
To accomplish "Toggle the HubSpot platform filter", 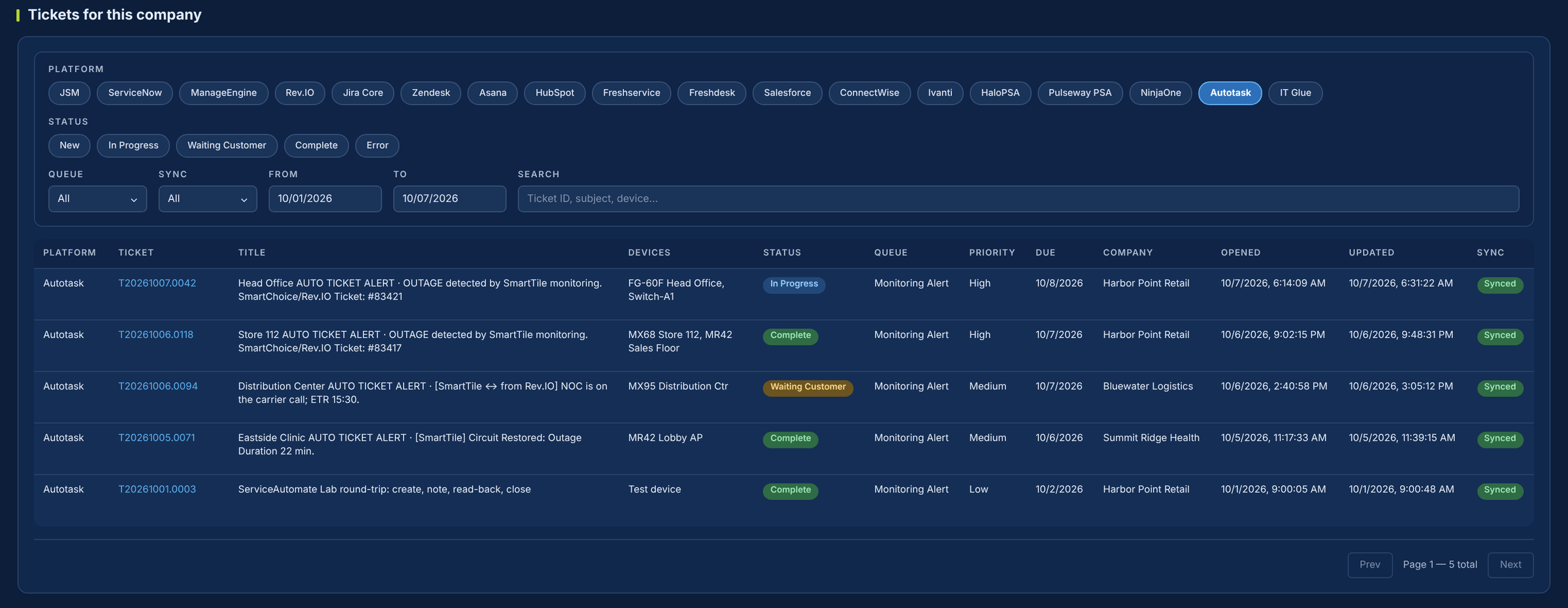I will 555,93.
